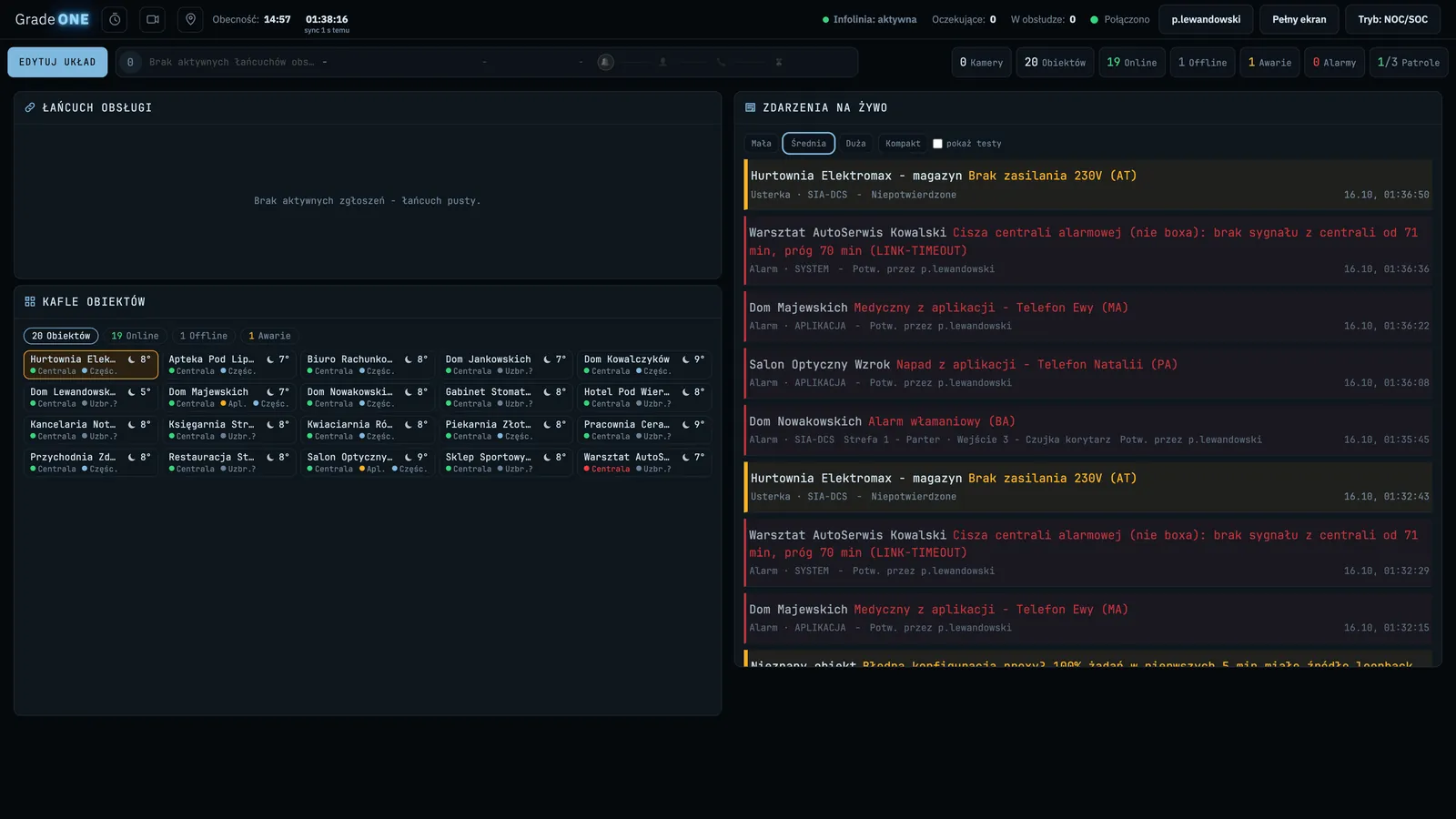Select the 'Duża' event size option
The width and height of the screenshot is (1456, 819).
(x=856, y=144)
